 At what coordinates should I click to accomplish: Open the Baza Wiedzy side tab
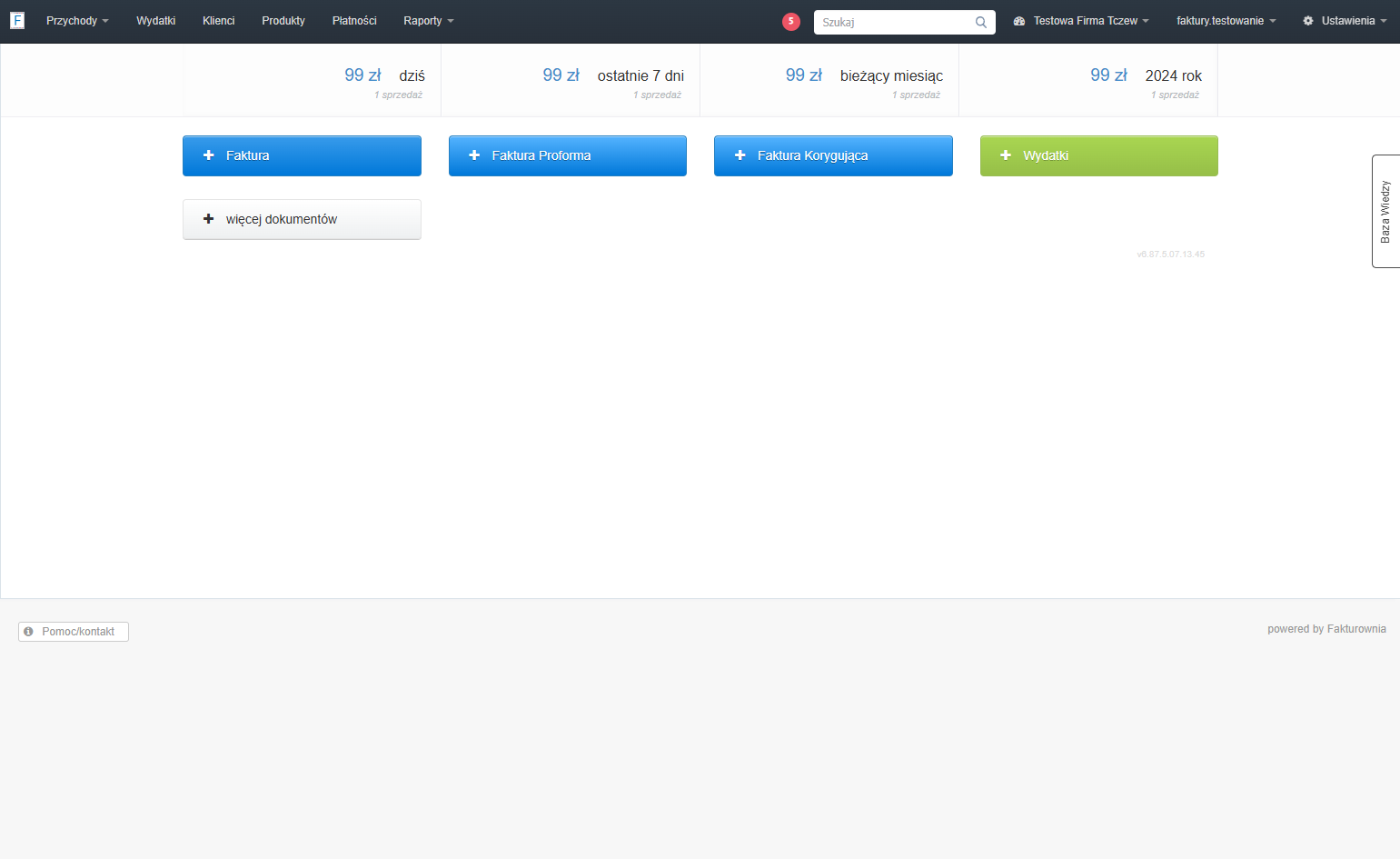point(1385,211)
